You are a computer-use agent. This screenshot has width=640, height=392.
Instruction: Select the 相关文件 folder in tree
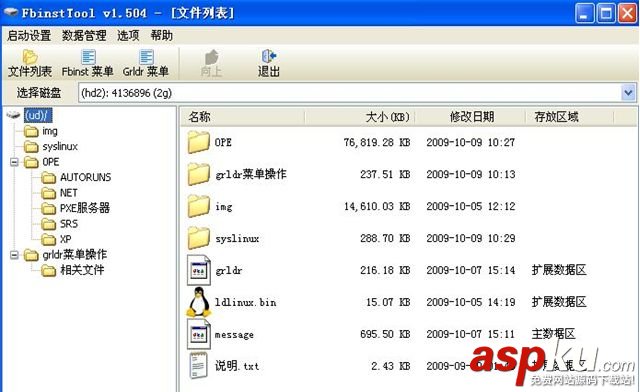tap(82, 270)
